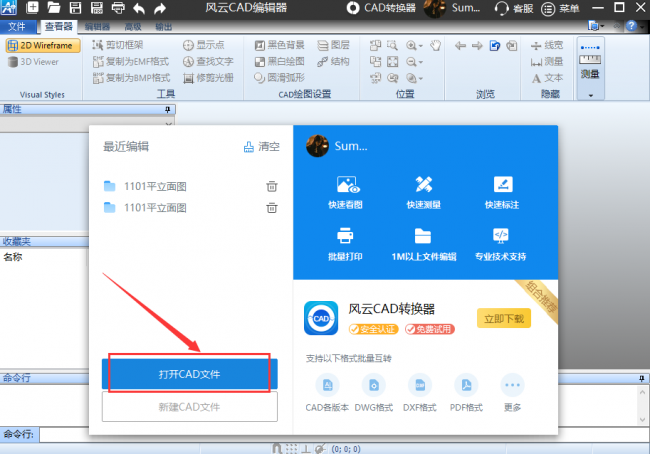Toggle 测量 in the 隐藏 group

[x=547, y=62]
